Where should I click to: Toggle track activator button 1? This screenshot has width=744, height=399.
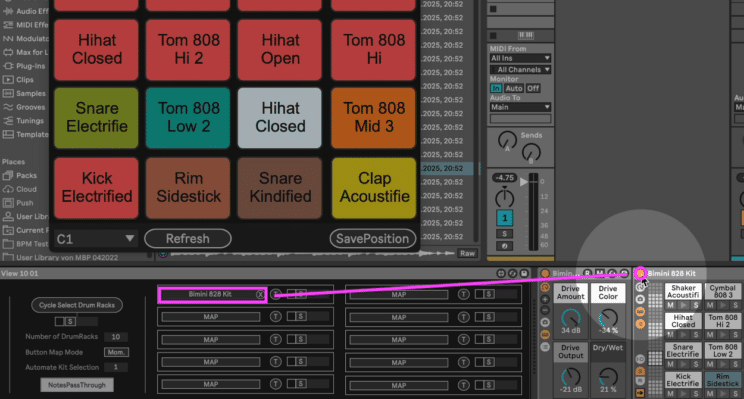point(504,218)
